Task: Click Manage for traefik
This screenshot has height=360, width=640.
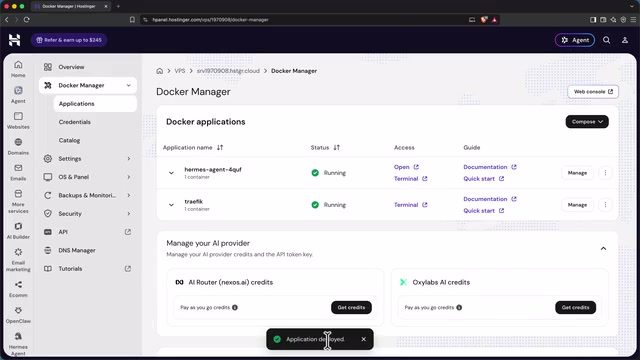Action: pos(577,204)
